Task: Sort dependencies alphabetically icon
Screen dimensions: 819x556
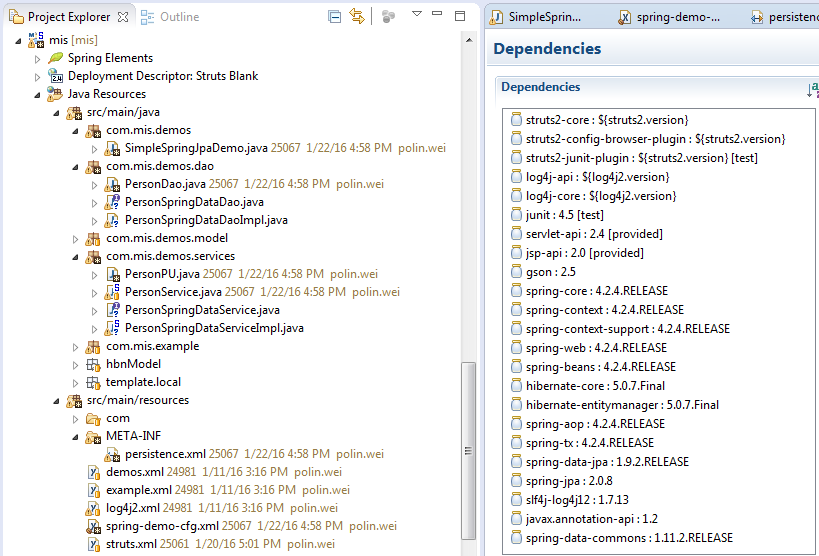Action: coord(813,89)
